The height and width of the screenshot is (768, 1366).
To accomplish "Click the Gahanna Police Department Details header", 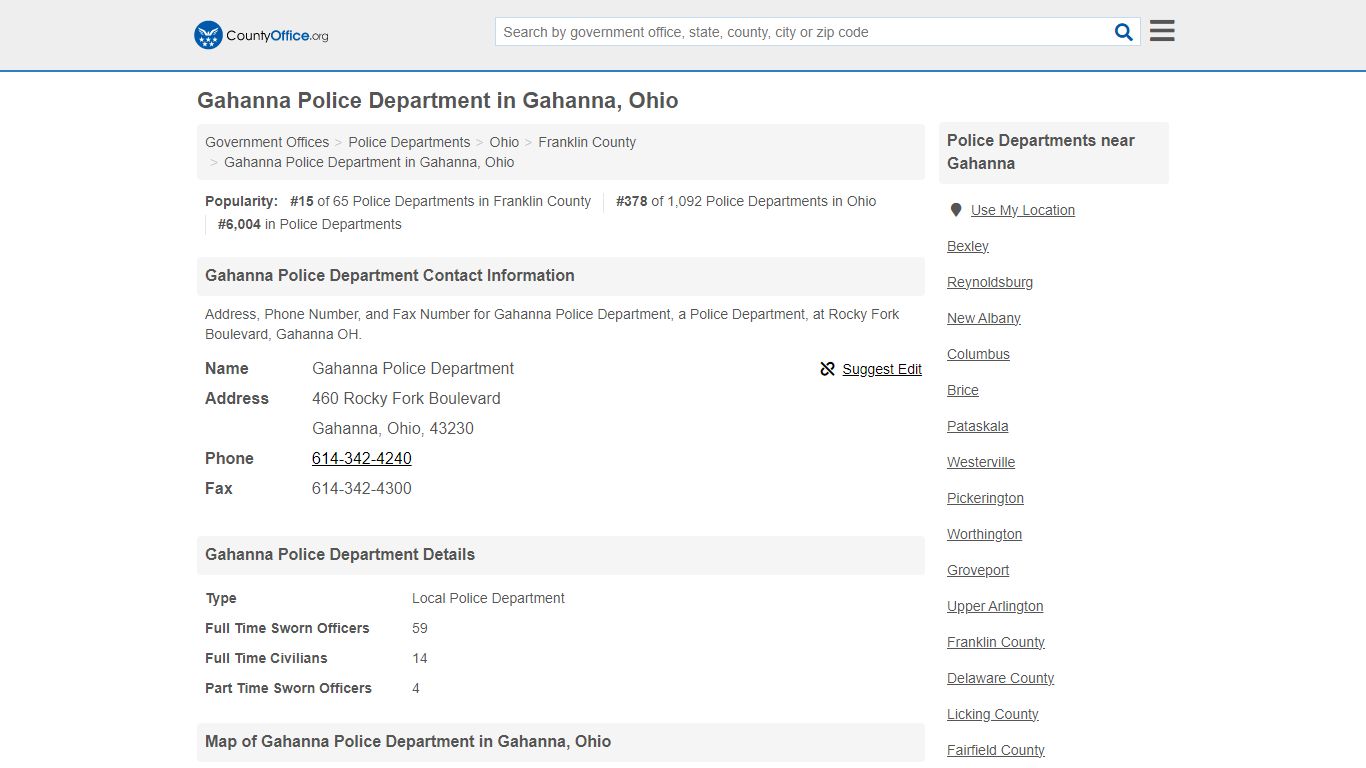I will tap(561, 555).
